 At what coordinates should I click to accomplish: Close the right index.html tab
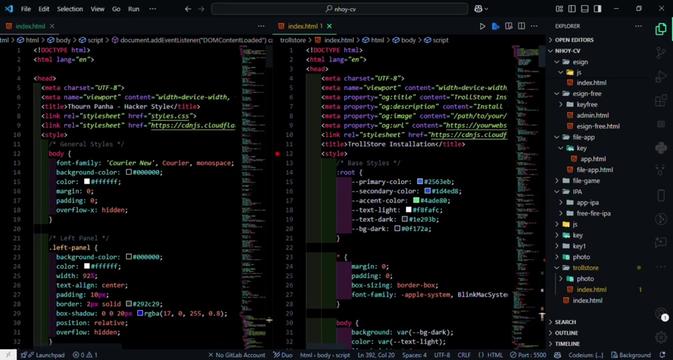pyautogui.click(x=329, y=26)
